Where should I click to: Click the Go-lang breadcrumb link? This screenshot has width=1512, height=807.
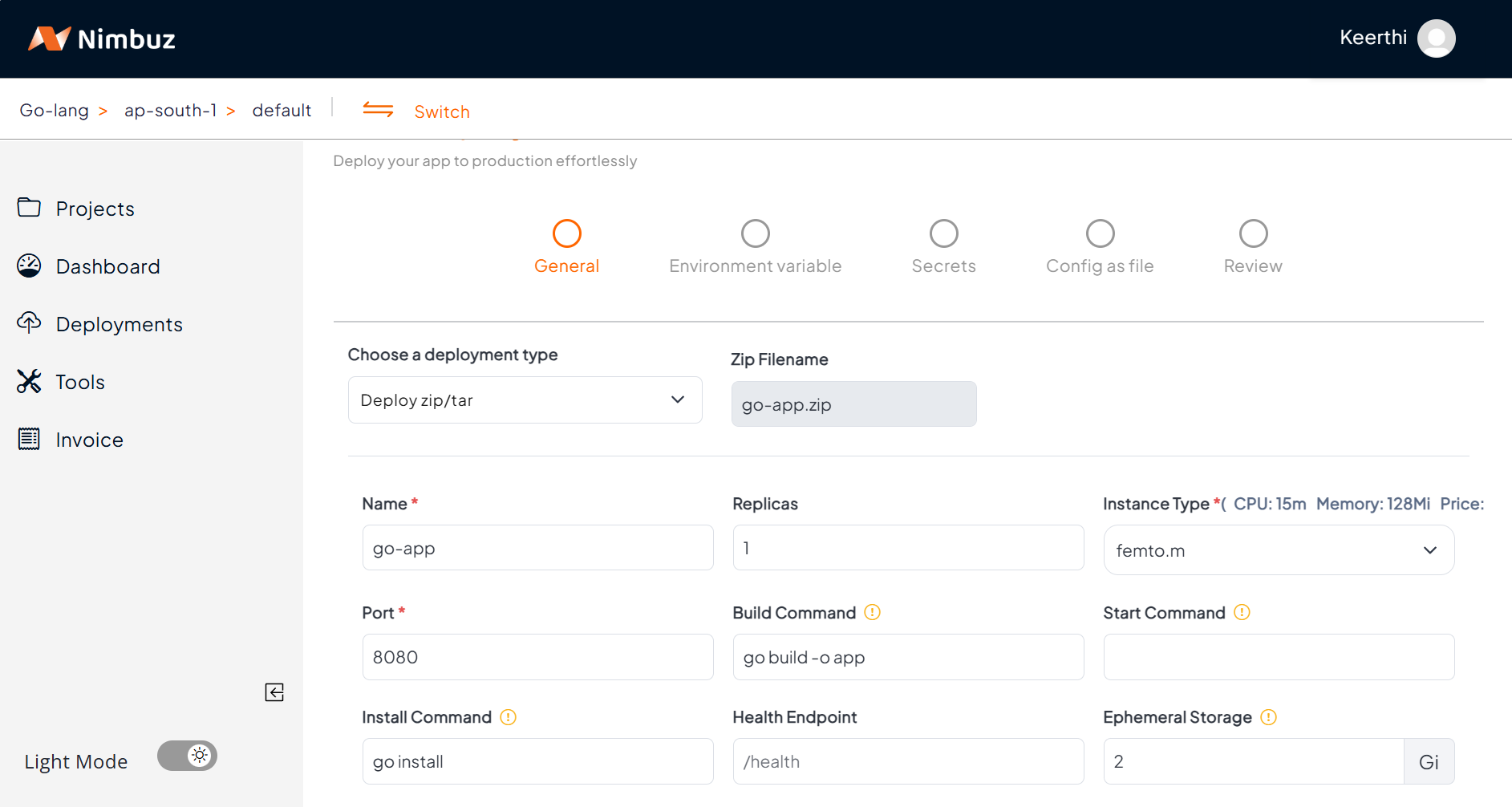(55, 111)
